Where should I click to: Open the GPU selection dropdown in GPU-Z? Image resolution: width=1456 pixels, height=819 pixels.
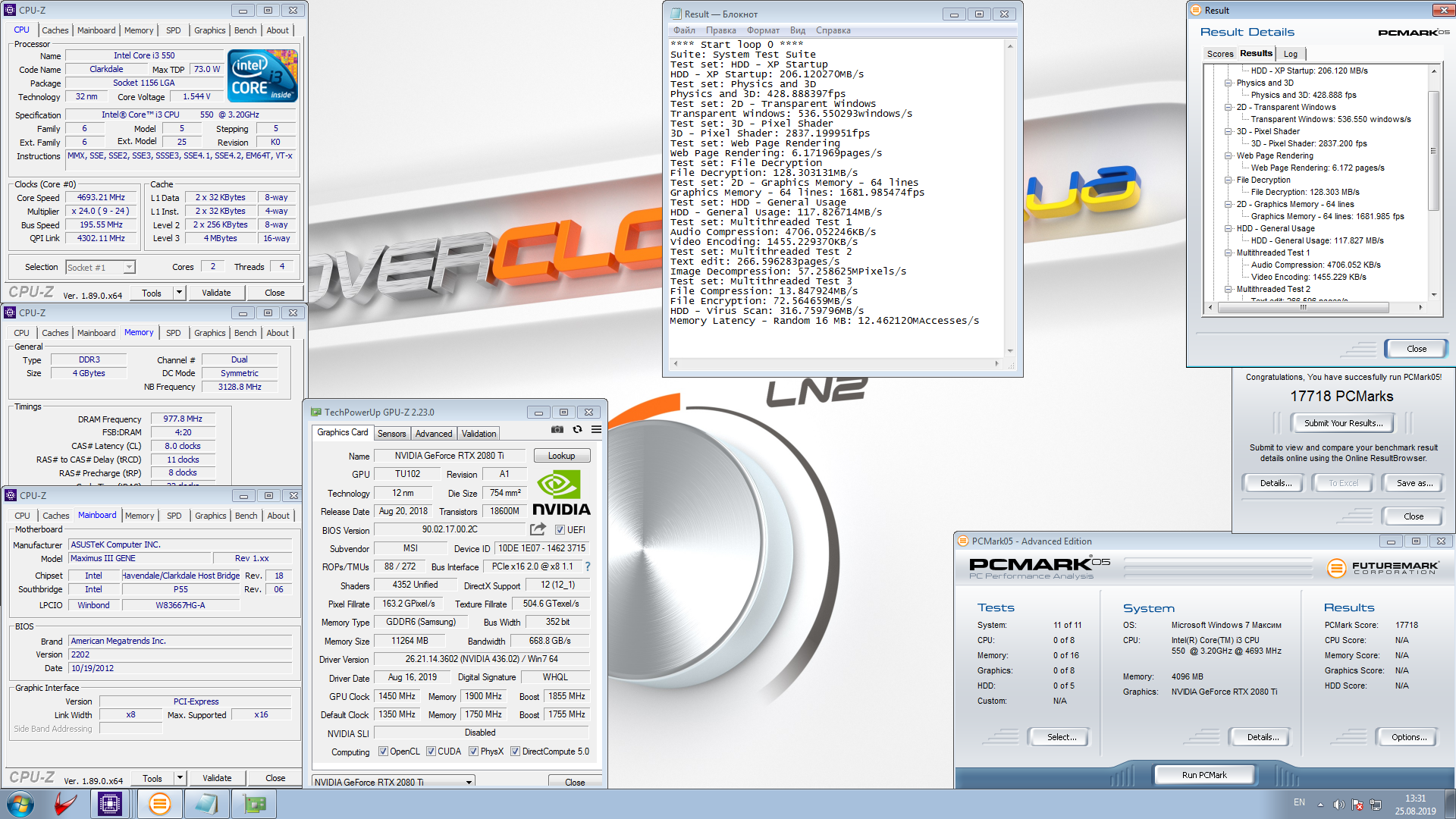point(394,782)
